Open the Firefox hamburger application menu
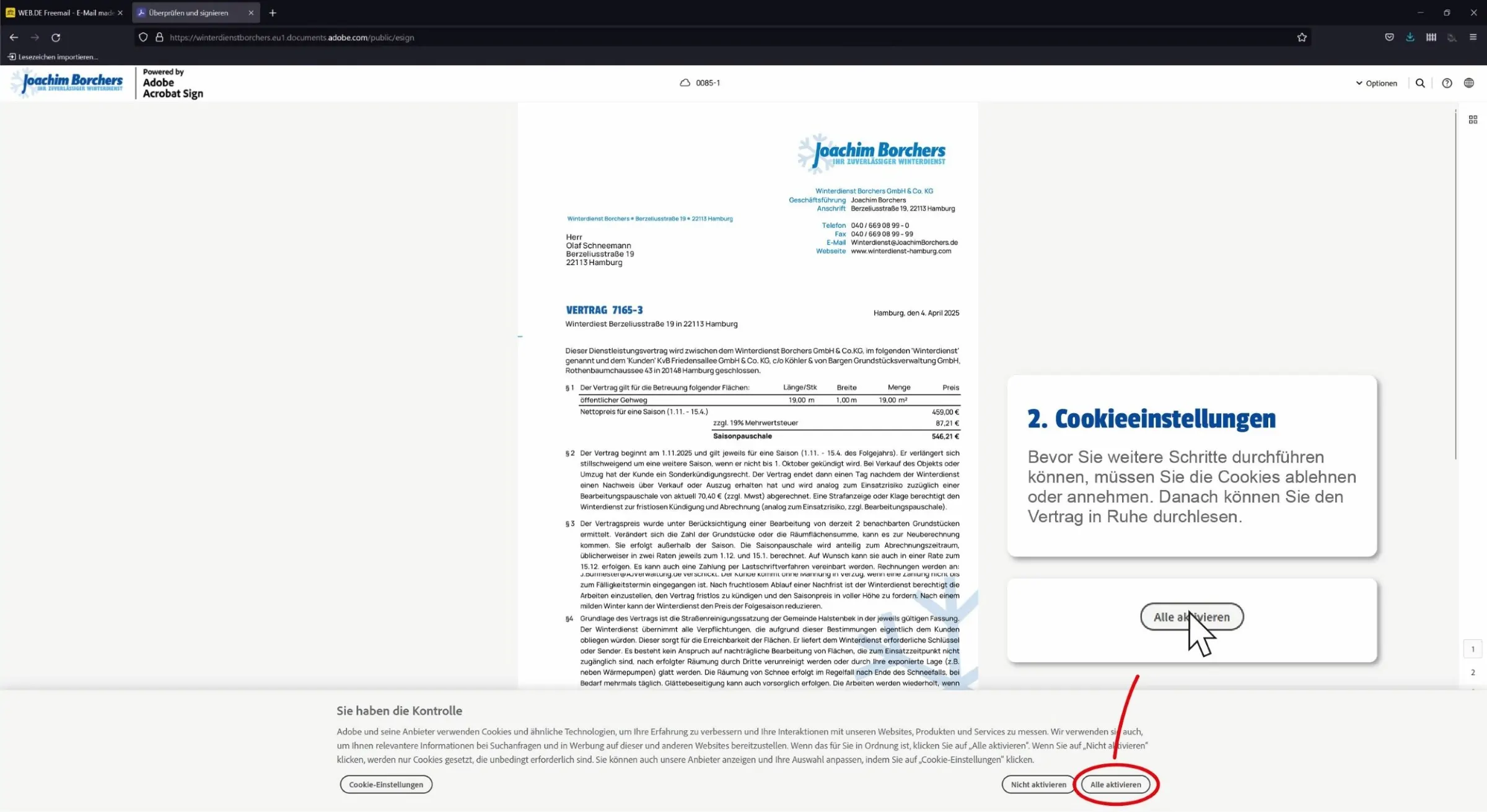This screenshot has height=812, width=1487. [x=1473, y=37]
